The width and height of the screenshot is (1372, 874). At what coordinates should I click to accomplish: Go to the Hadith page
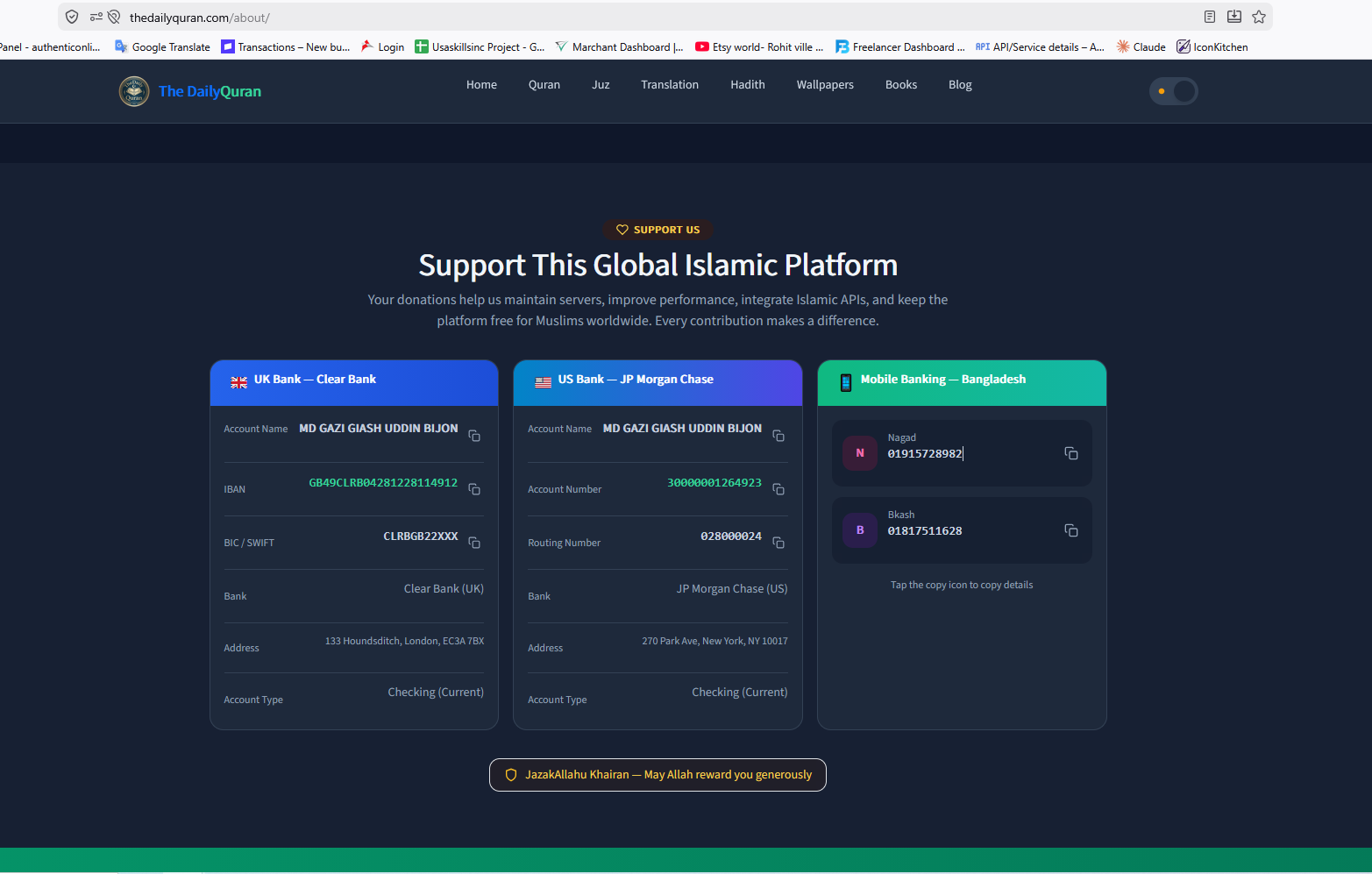coord(748,85)
